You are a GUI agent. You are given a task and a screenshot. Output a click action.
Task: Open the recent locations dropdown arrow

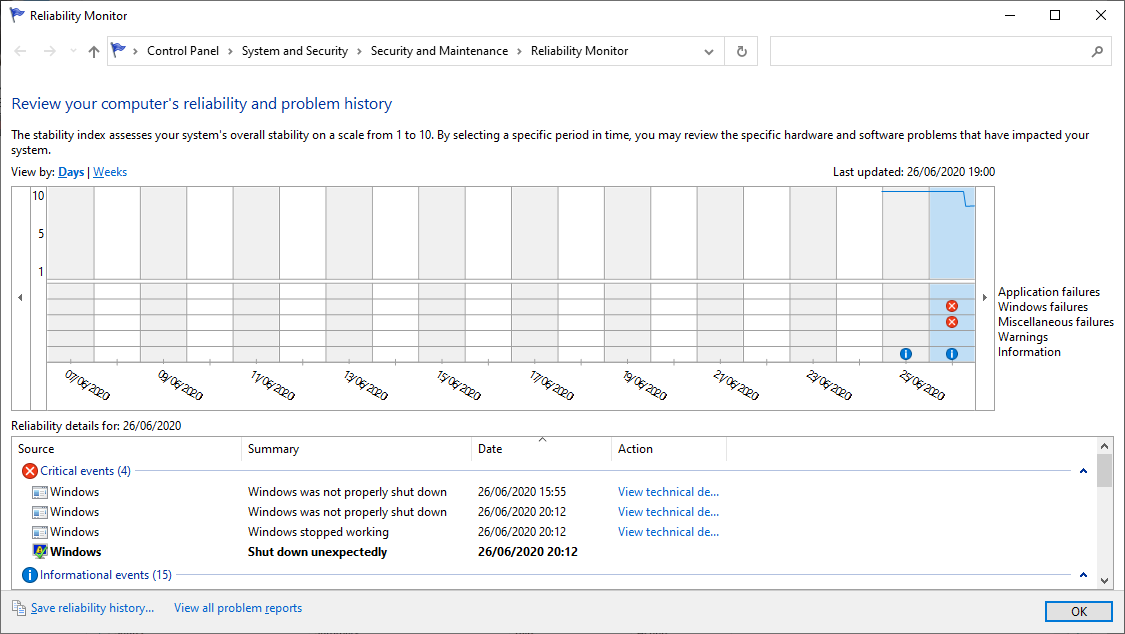[72, 51]
